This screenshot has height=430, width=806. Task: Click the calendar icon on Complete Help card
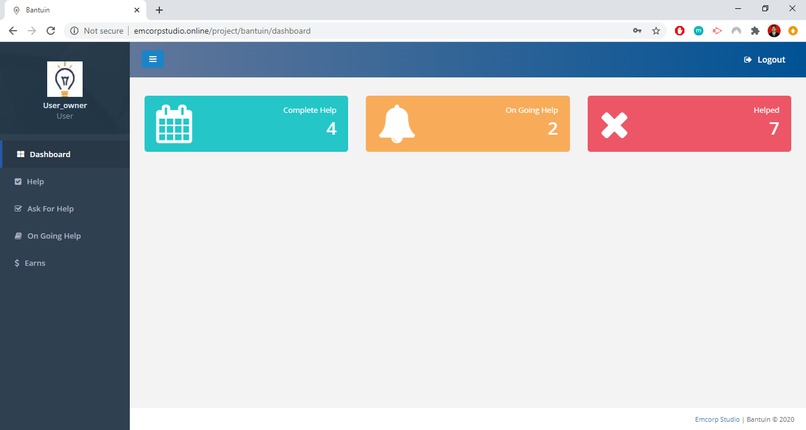click(174, 124)
